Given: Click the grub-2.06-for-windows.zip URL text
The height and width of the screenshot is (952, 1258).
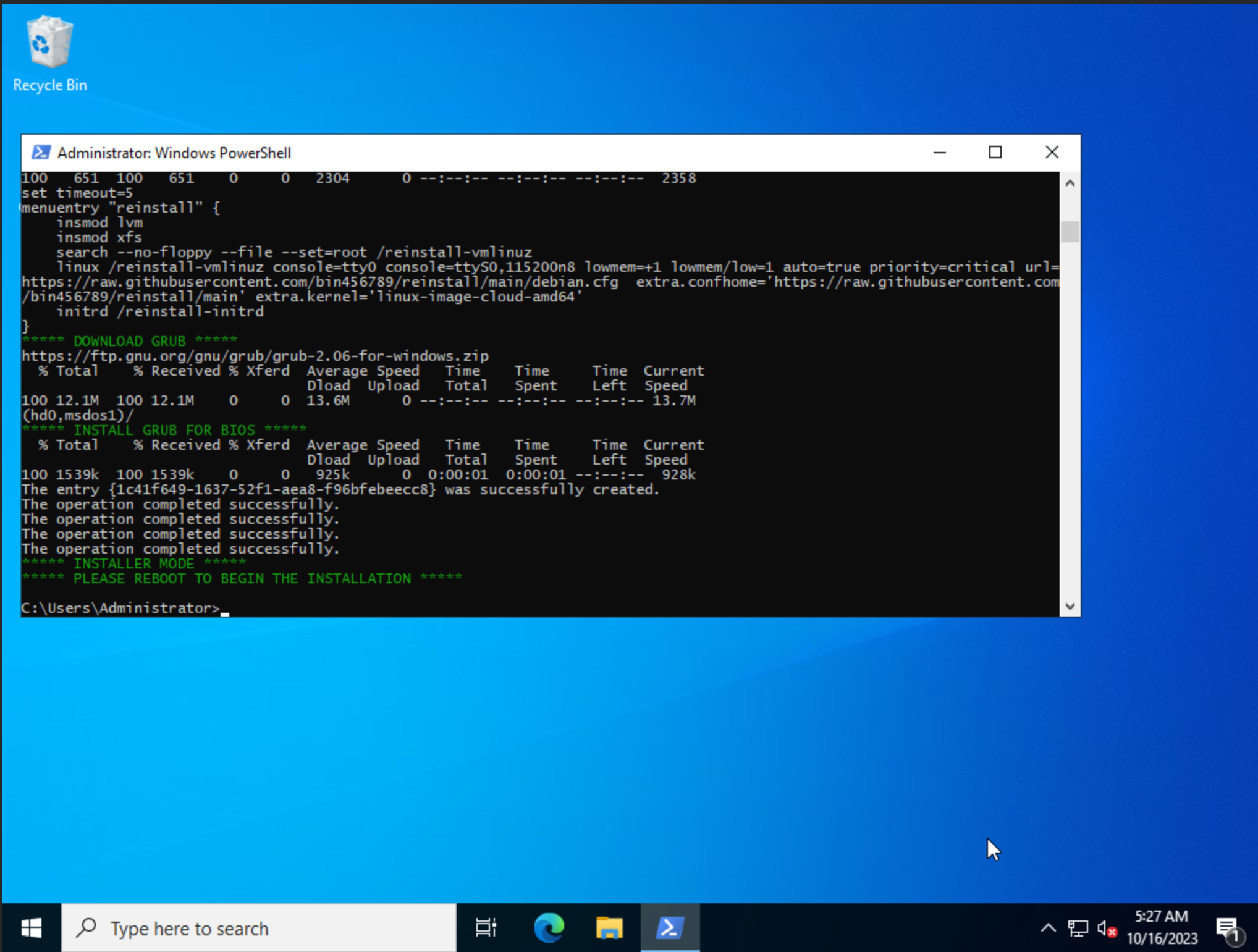Looking at the screenshot, I should coord(255,356).
